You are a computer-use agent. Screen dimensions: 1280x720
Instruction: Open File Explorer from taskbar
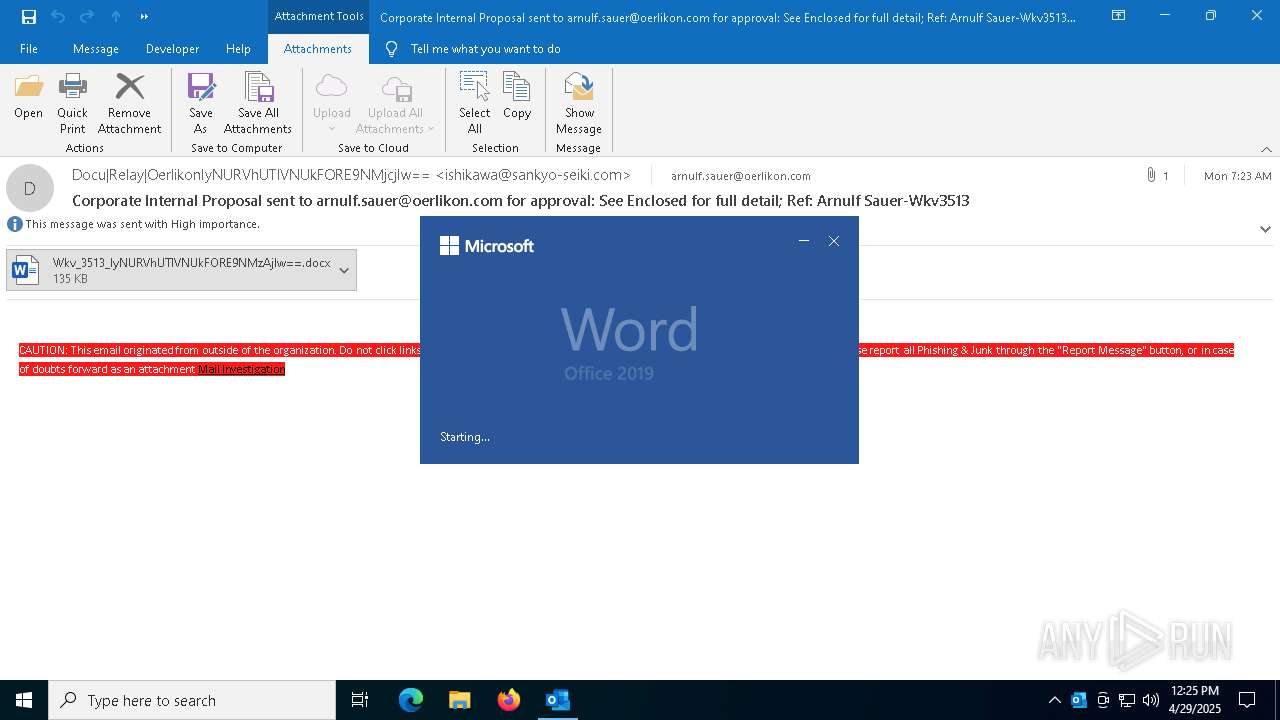click(x=459, y=700)
